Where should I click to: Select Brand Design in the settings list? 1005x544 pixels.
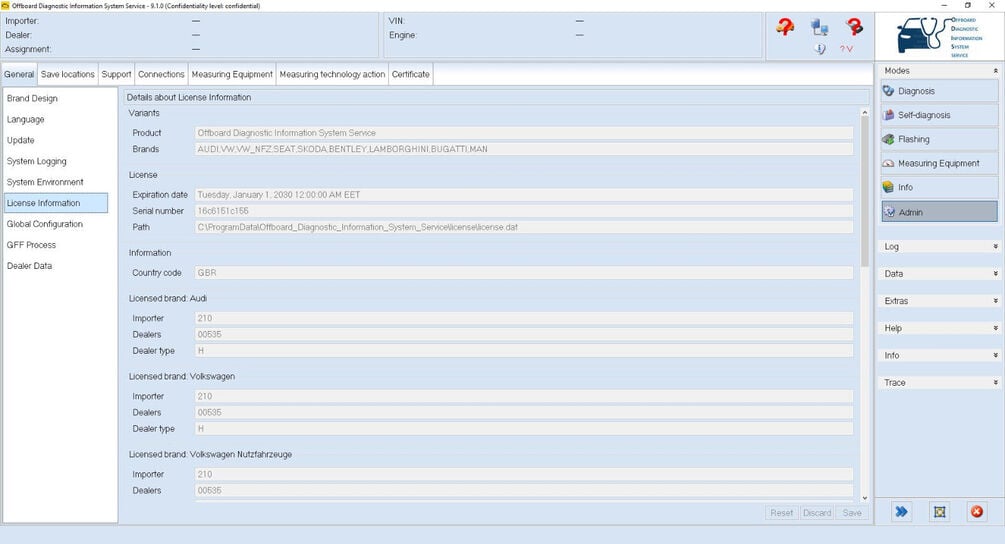coord(56,99)
